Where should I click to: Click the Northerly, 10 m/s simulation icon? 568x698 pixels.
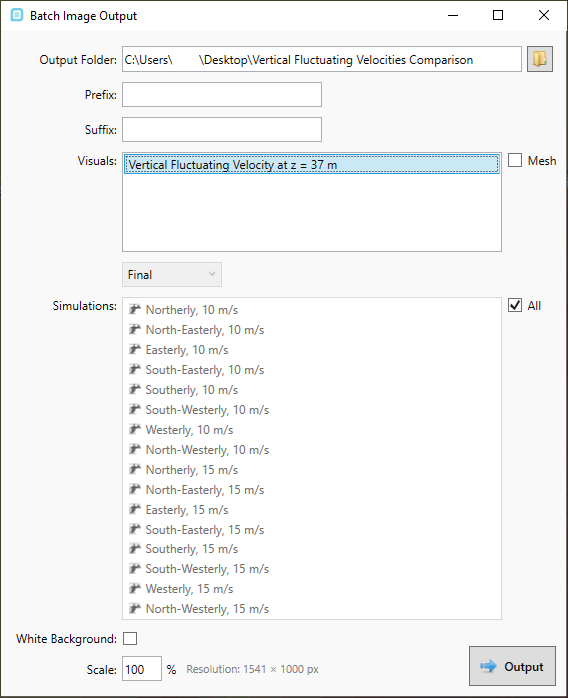[135, 309]
